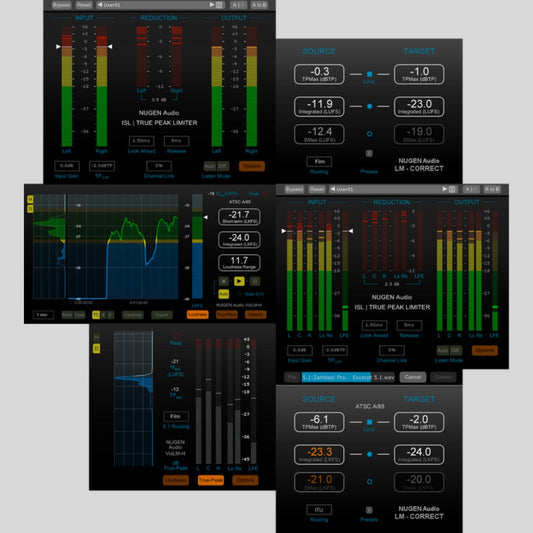Click Presets icon in ATSC A/85 LM-Correct panel

pos(369,510)
